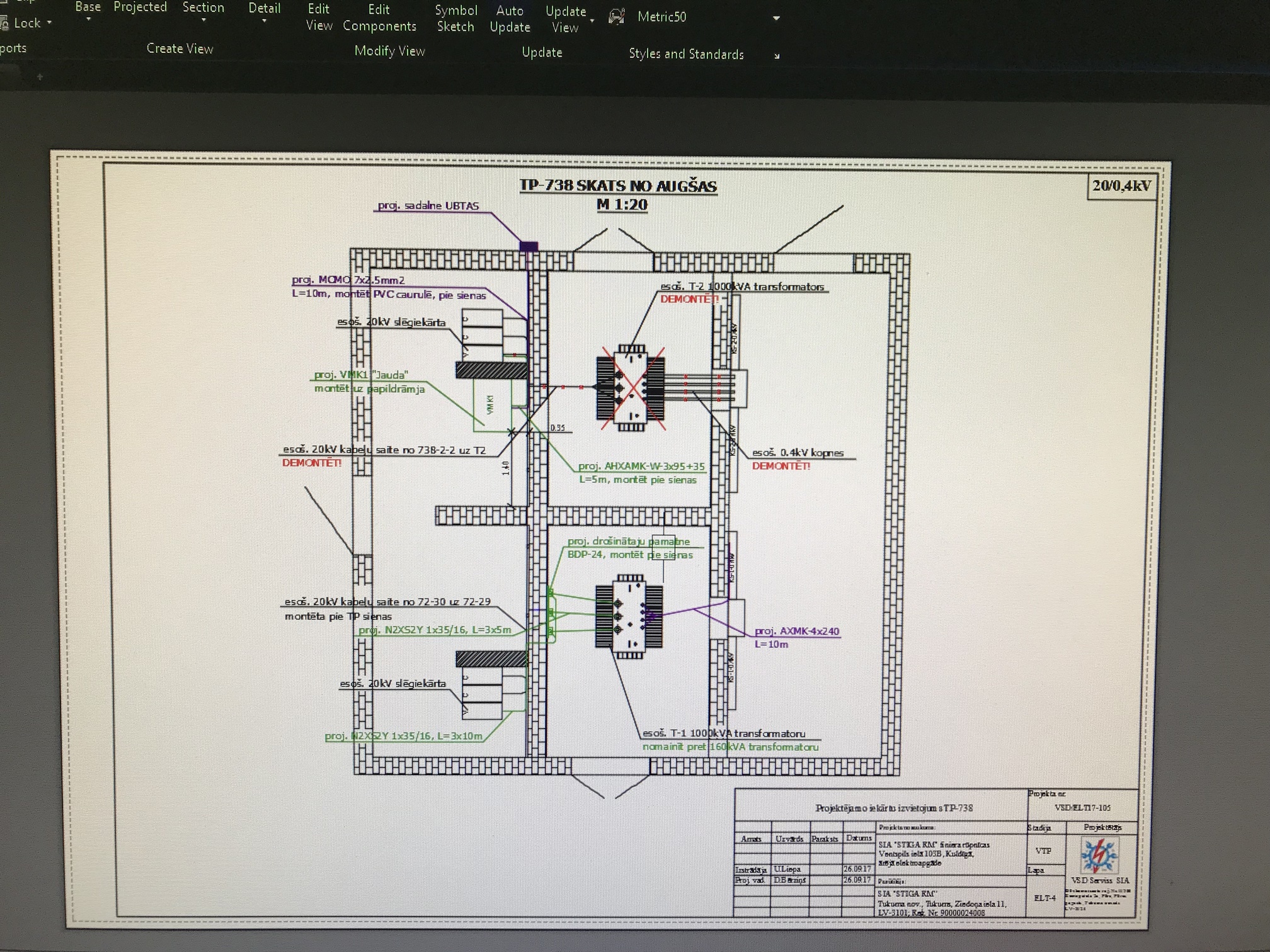Click the drafting standard icon beside Metric50
Screen dimensions: 1270x952
pos(617,16)
